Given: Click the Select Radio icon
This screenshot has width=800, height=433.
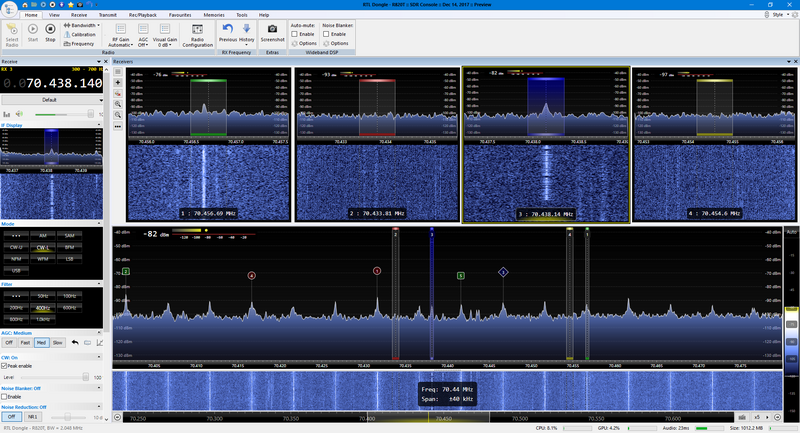Looking at the screenshot, I should (x=12, y=30).
